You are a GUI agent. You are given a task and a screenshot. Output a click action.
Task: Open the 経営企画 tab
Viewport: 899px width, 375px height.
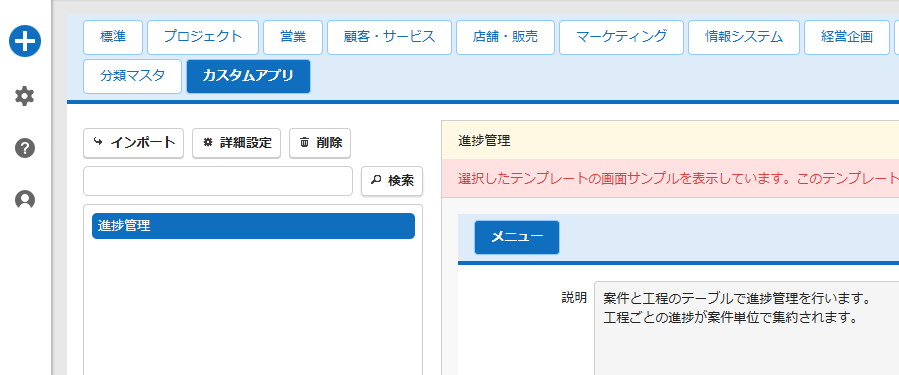(847, 37)
